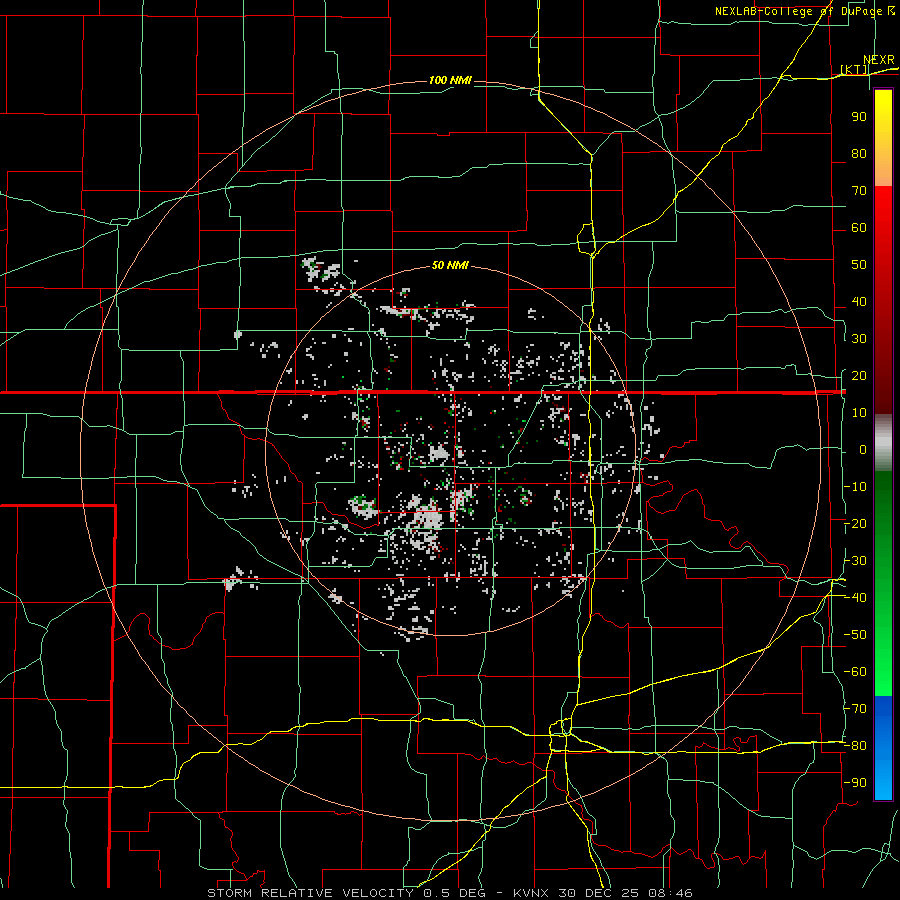
Task: Select the 100 NMI range ring label
Action: click(450, 80)
